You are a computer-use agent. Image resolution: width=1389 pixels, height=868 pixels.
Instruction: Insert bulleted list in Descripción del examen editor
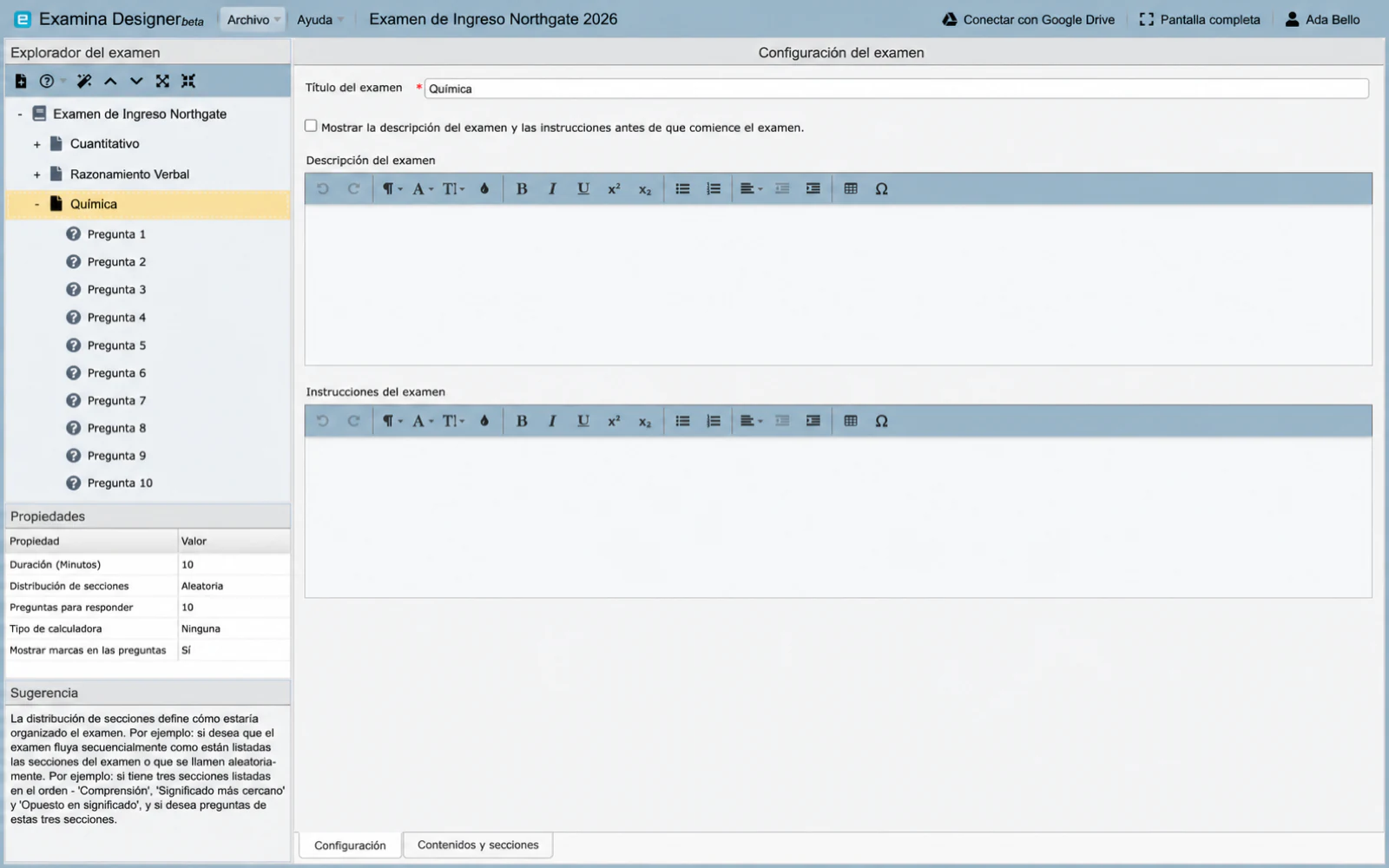pyautogui.click(x=683, y=188)
